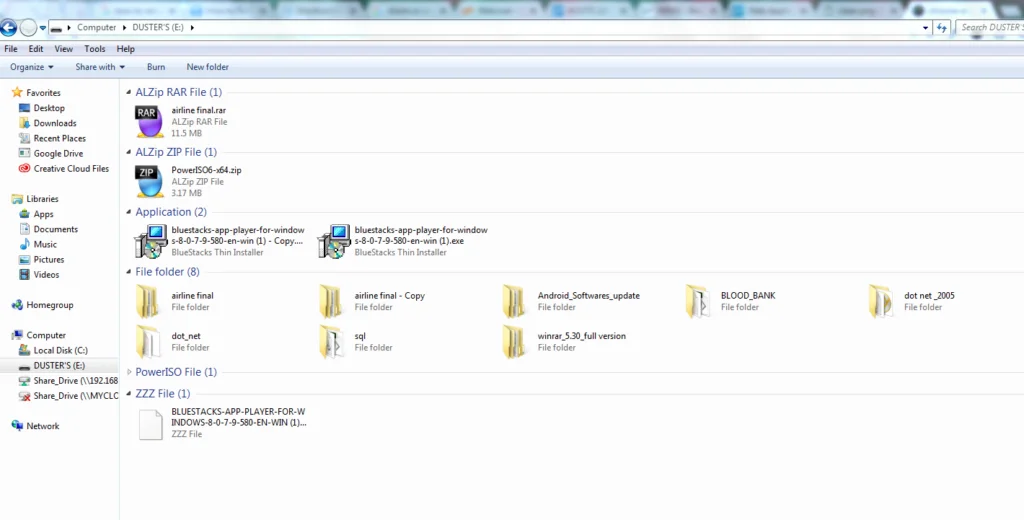
Task: Select the dot net _2005 folder icon
Action: tap(881, 301)
